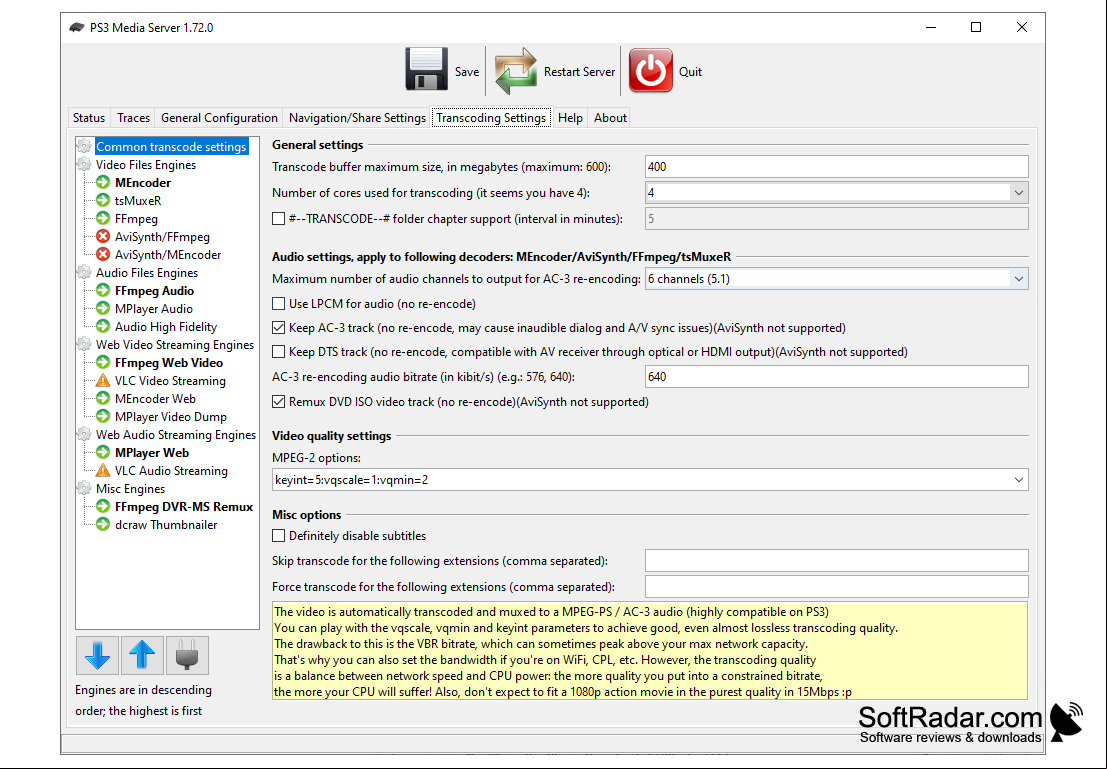The image size is (1107, 769).
Task: Enable #--TRANSCODE--# folder chapter support checkbox
Action: coord(279,219)
